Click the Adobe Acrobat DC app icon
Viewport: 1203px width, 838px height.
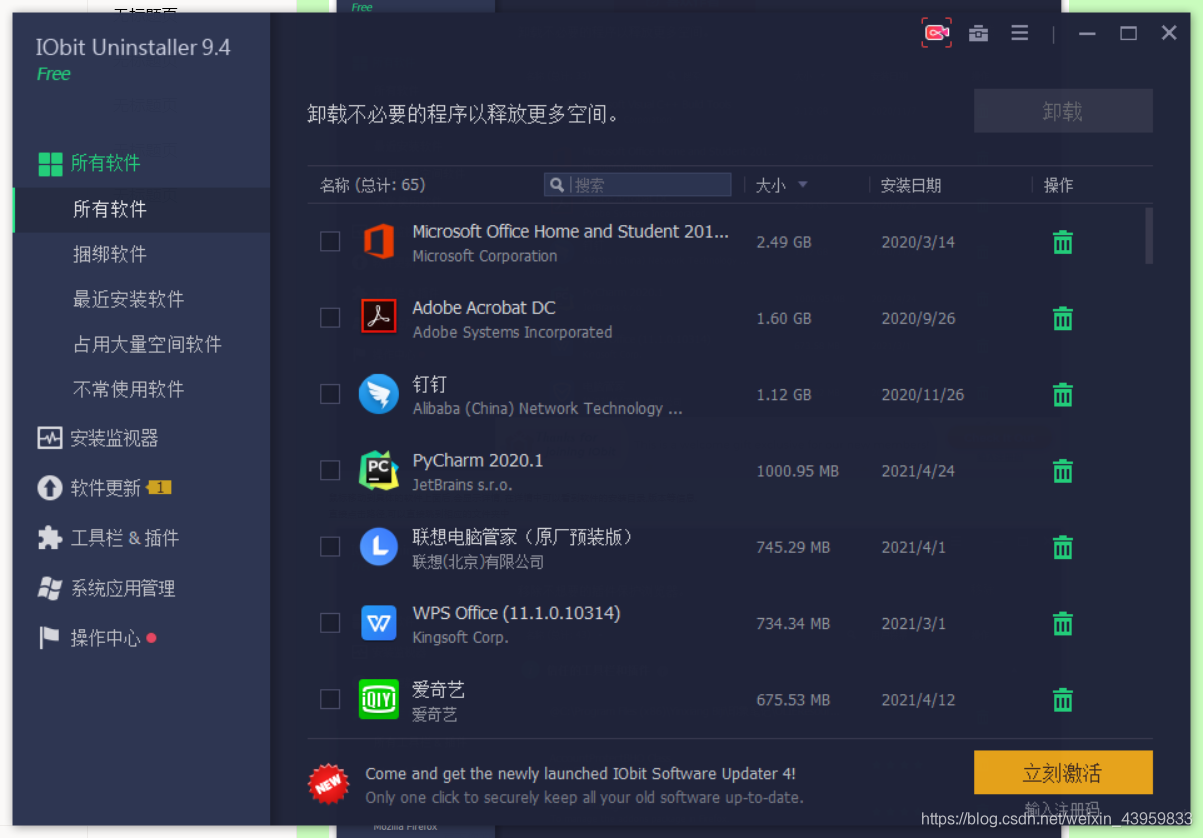[379, 318]
